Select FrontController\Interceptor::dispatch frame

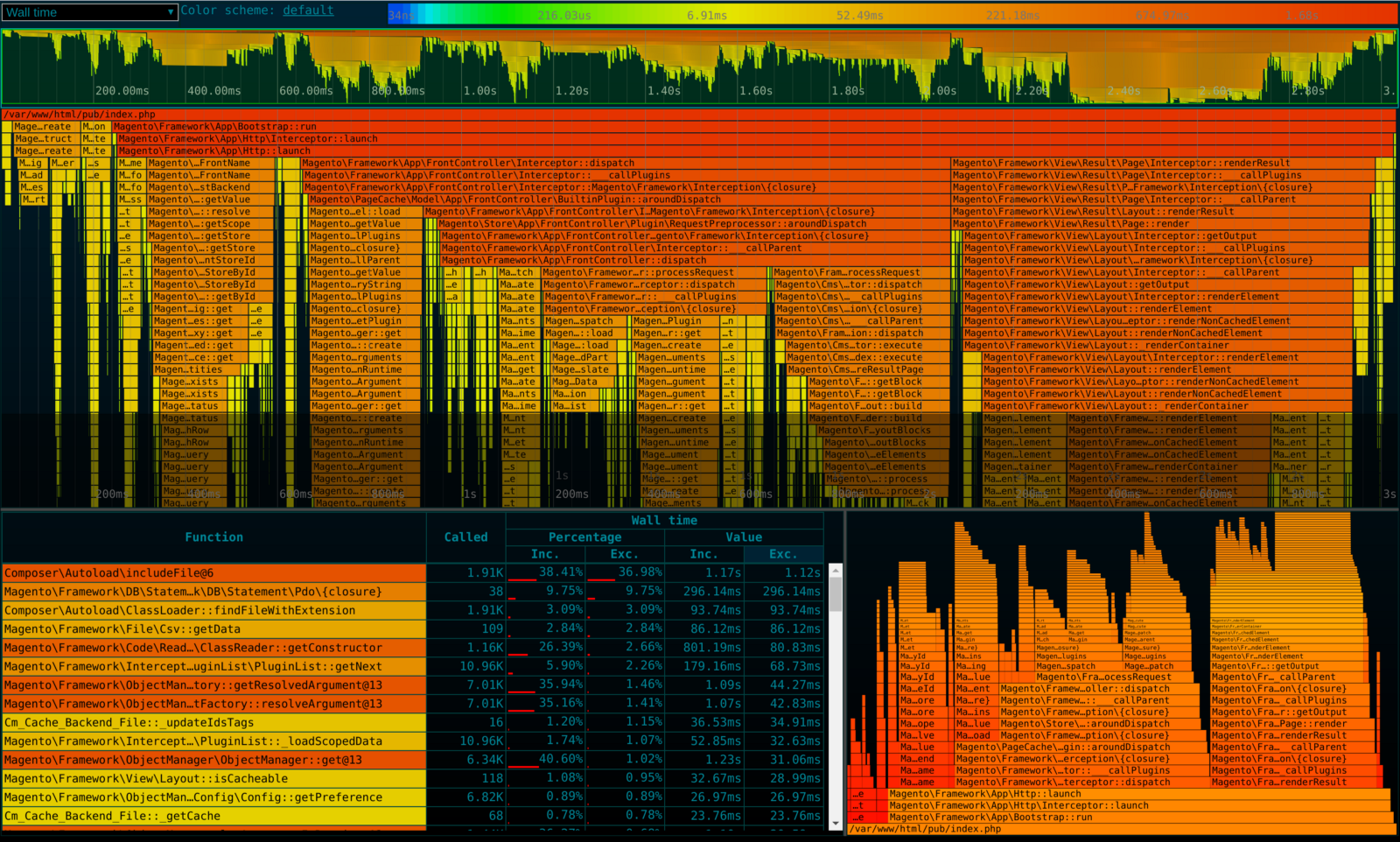tap(625, 164)
